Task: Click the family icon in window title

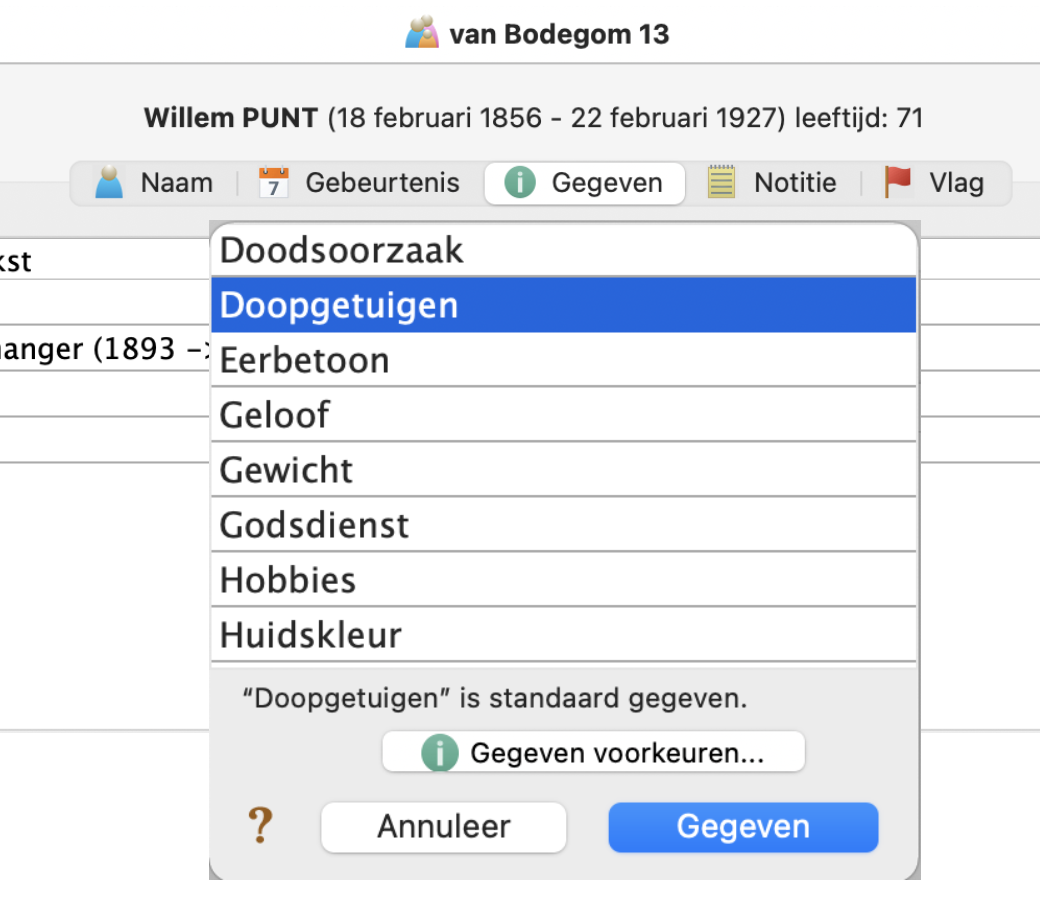Action: click(x=422, y=33)
